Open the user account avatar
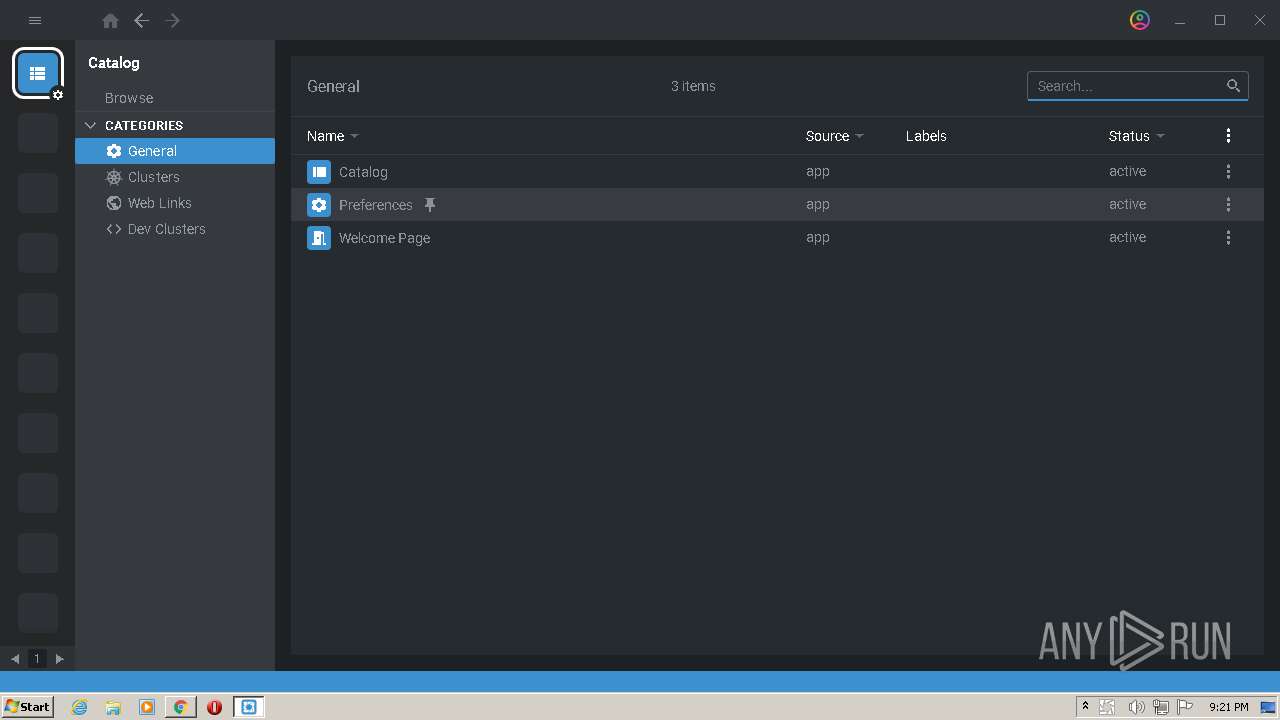1280x720 pixels. [x=1140, y=20]
